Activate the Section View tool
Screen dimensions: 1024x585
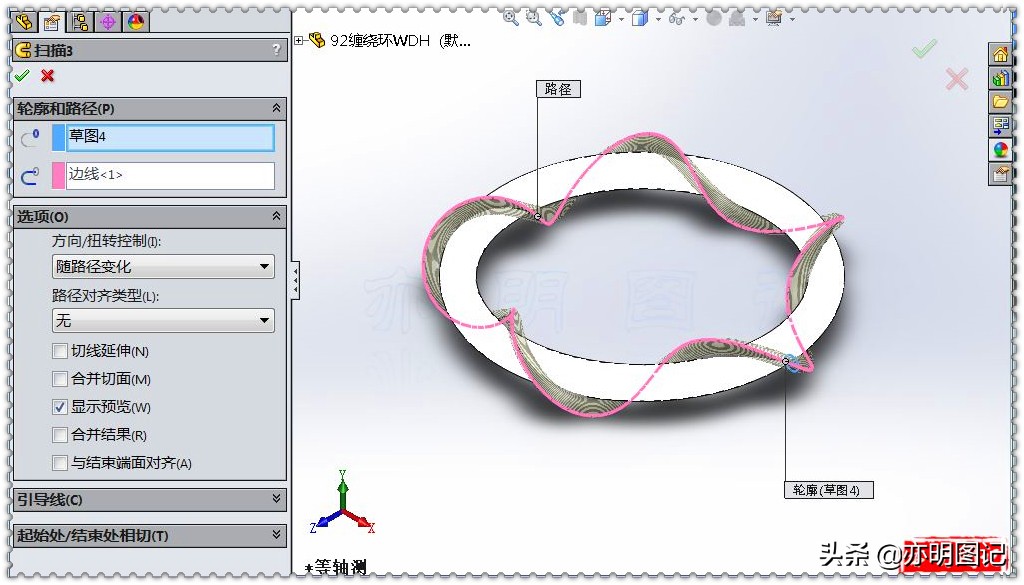tap(558, 17)
